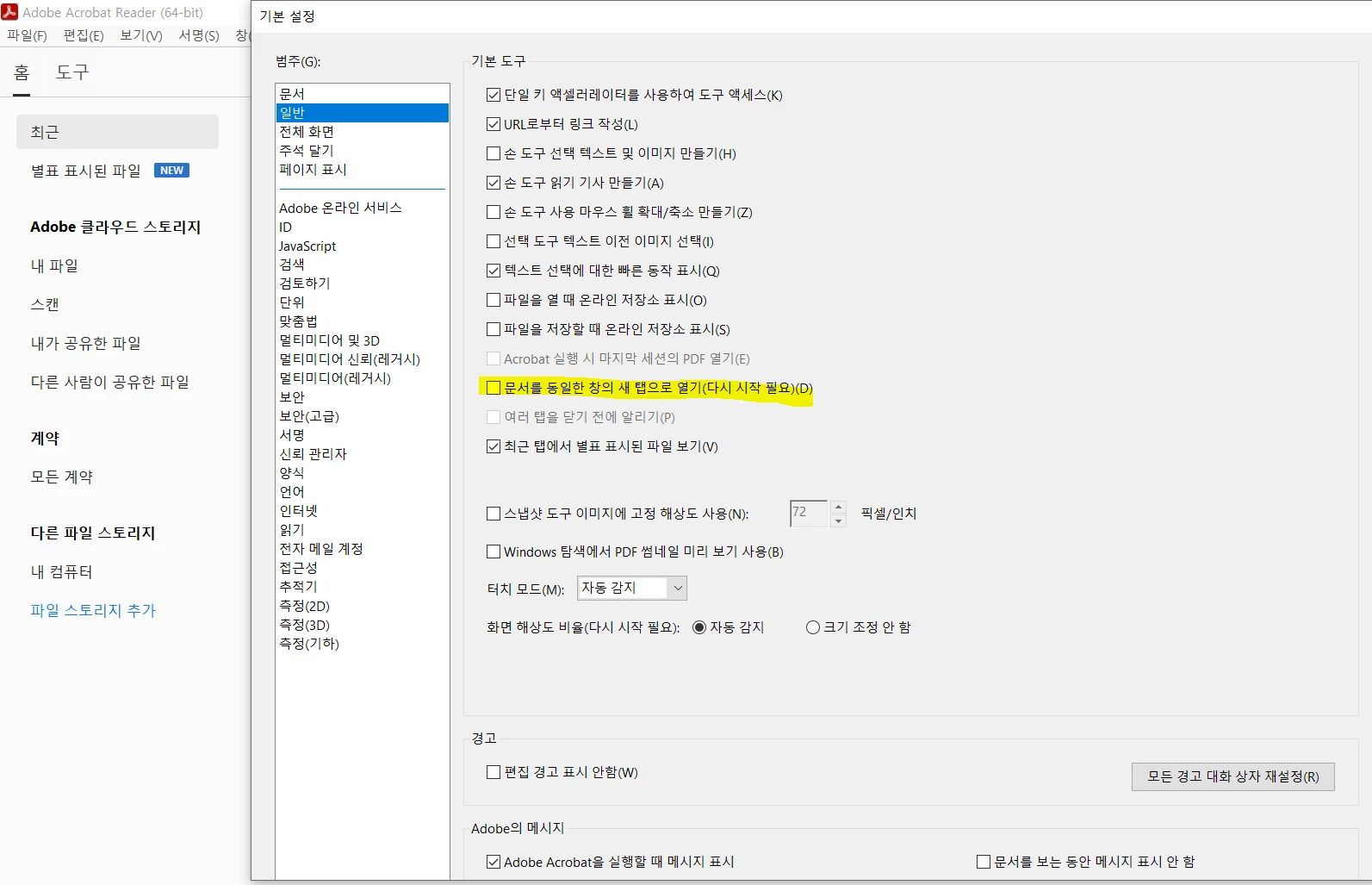
Task: Select the 전체 화면 category
Action: coord(363,131)
